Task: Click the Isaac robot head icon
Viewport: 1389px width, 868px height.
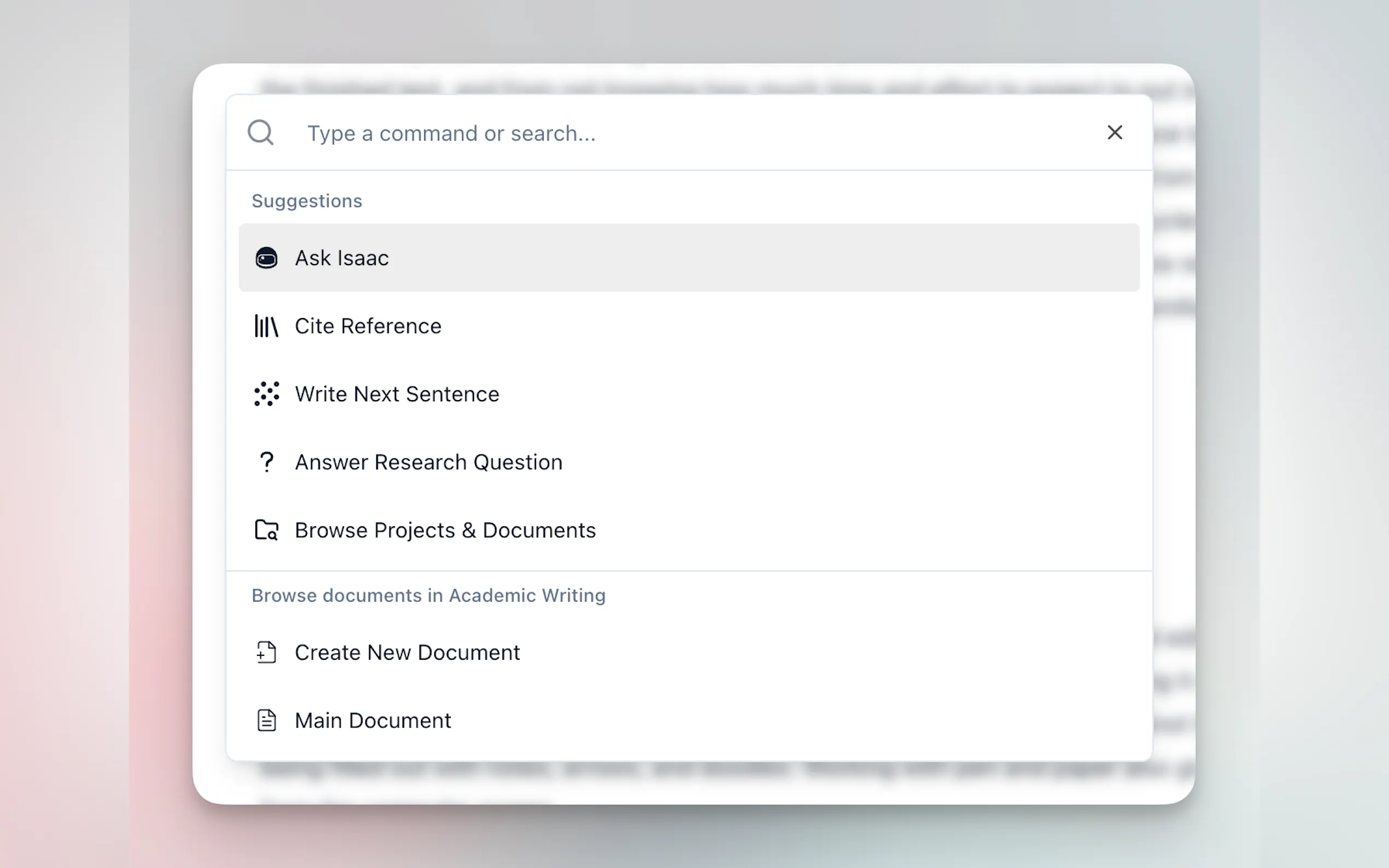Action: tap(266, 258)
